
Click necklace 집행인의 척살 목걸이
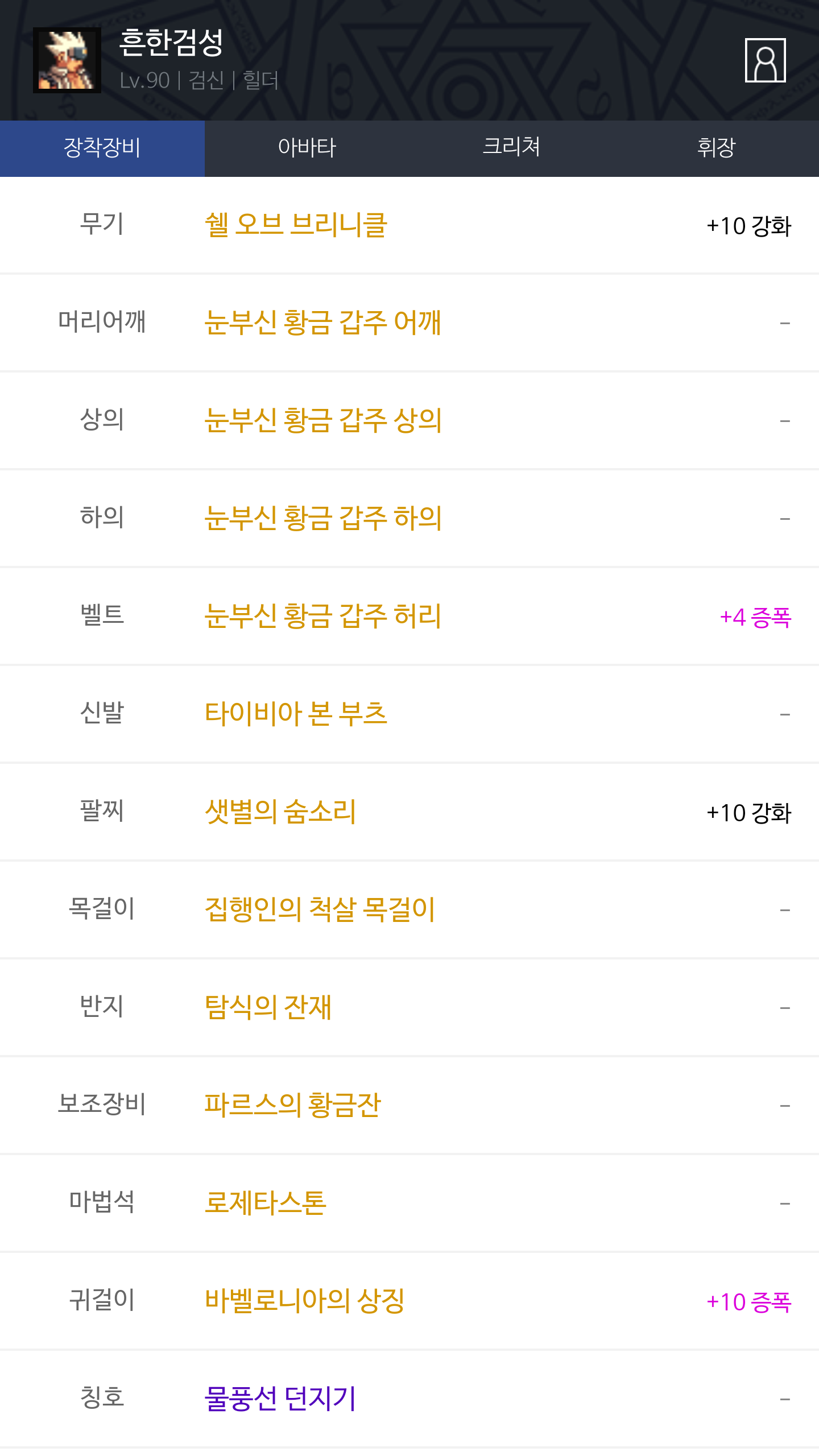click(x=320, y=910)
